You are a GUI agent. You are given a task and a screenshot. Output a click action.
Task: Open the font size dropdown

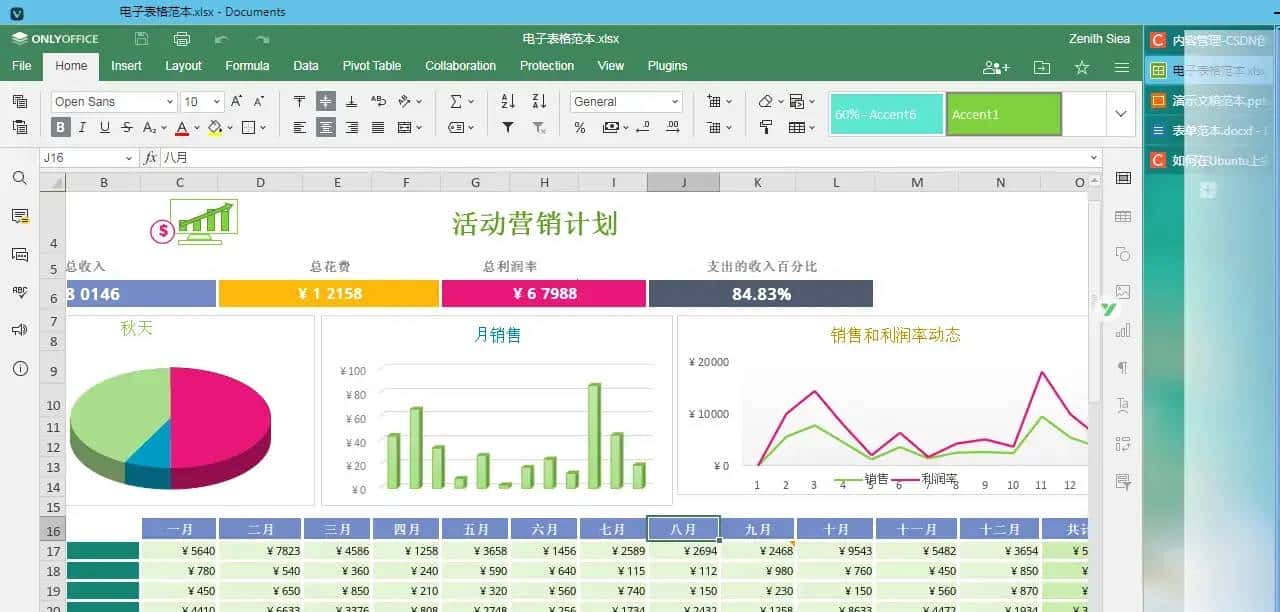coord(214,101)
